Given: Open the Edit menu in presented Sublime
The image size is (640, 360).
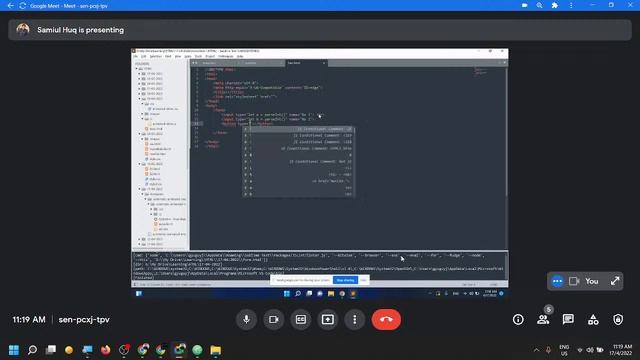Looking at the screenshot, I should pyautogui.click(x=143, y=56).
